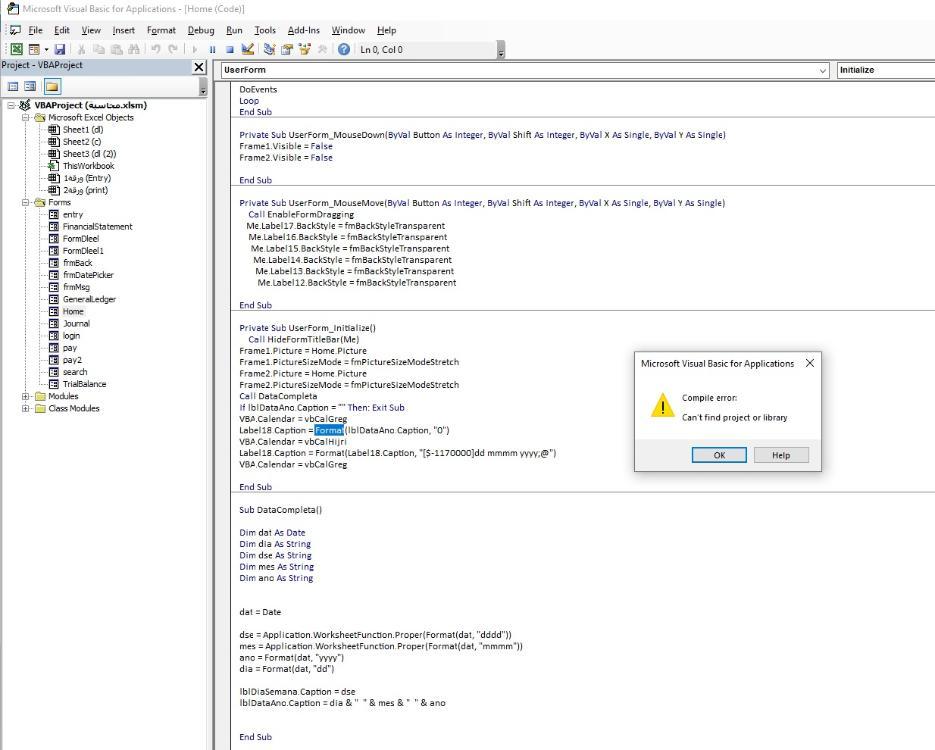
Task: Select the search form in the tree
Action: coord(75,372)
